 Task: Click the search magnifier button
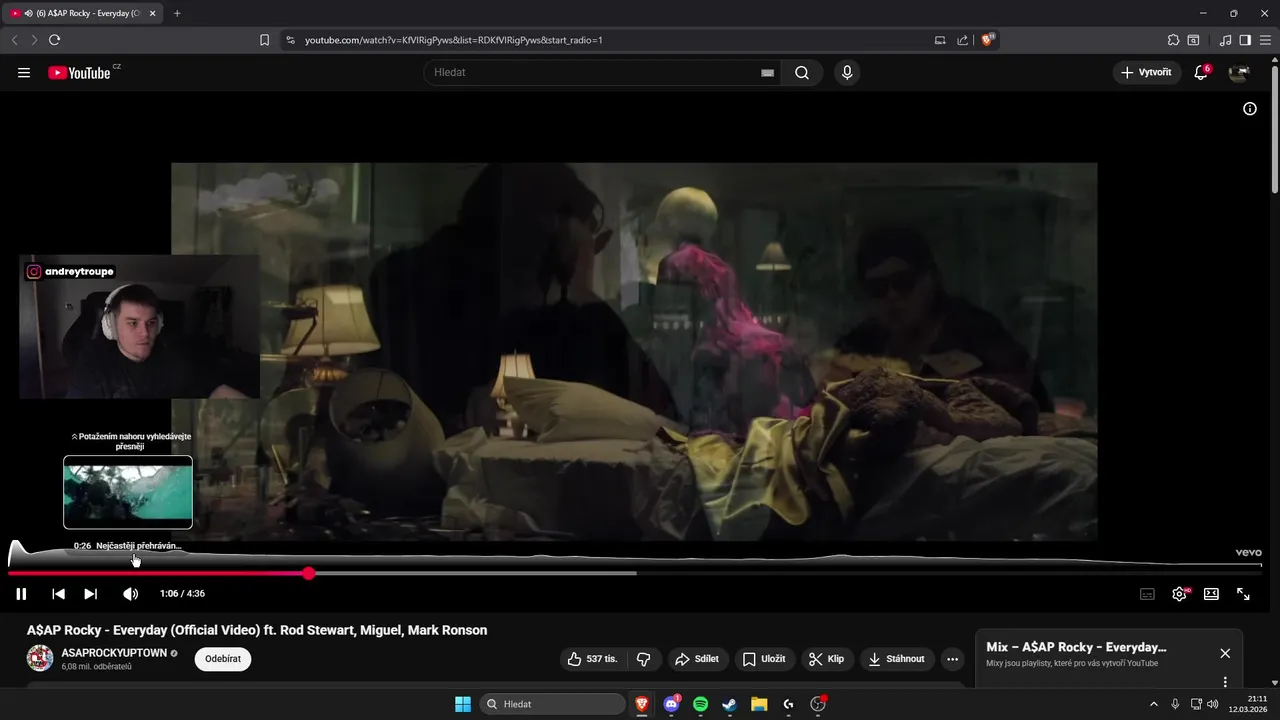point(802,73)
